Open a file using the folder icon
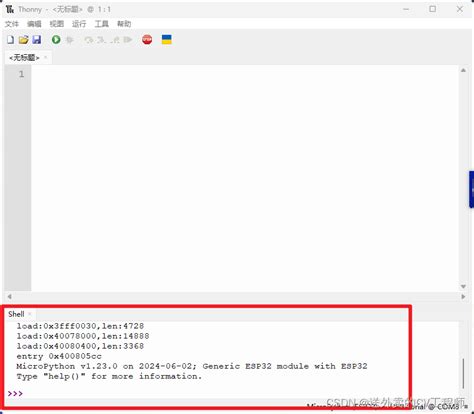The height and width of the screenshot is (414, 474). (x=23, y=40)
